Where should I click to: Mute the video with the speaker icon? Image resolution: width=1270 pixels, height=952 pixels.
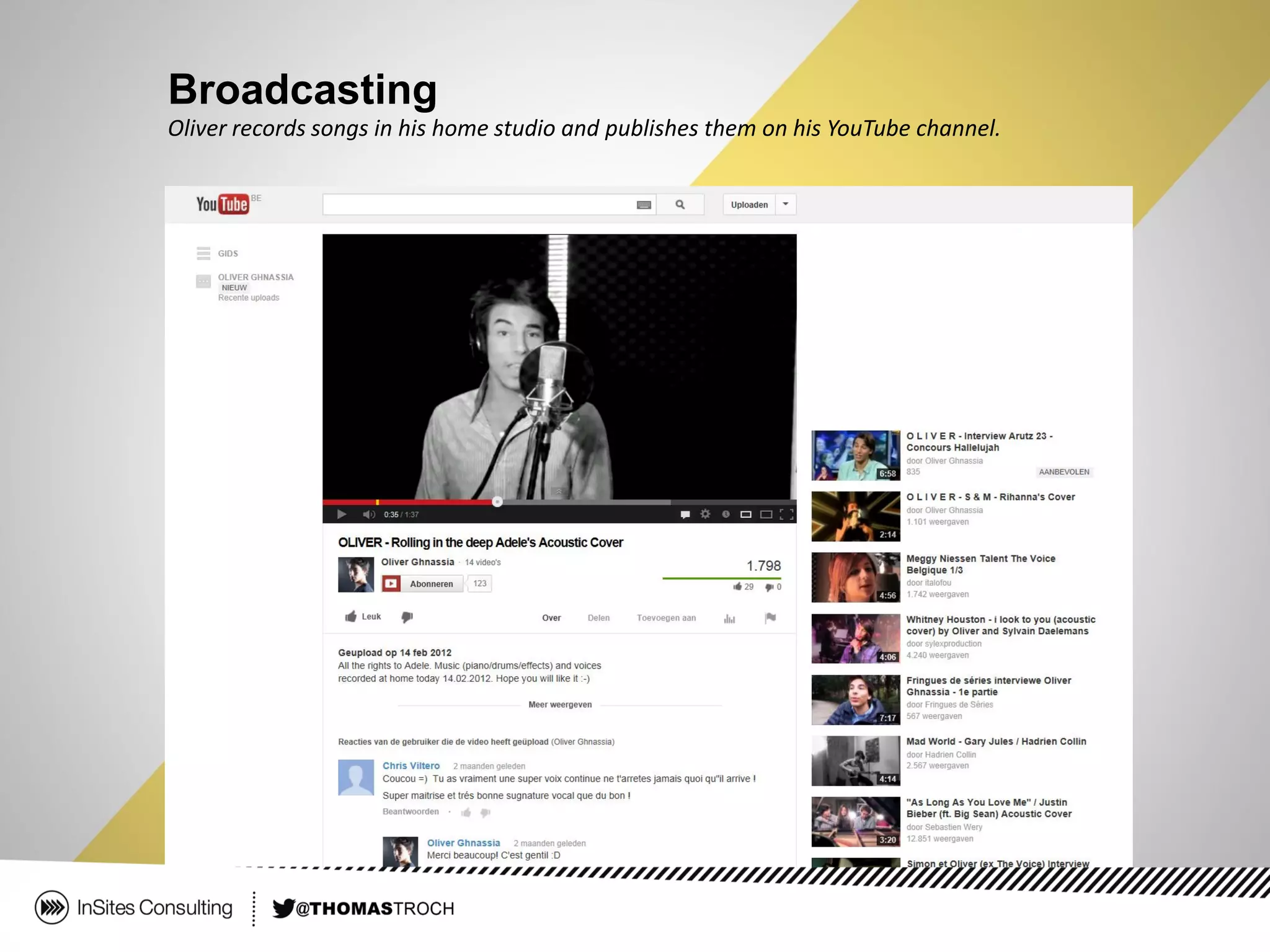click(x=369, y=514)
